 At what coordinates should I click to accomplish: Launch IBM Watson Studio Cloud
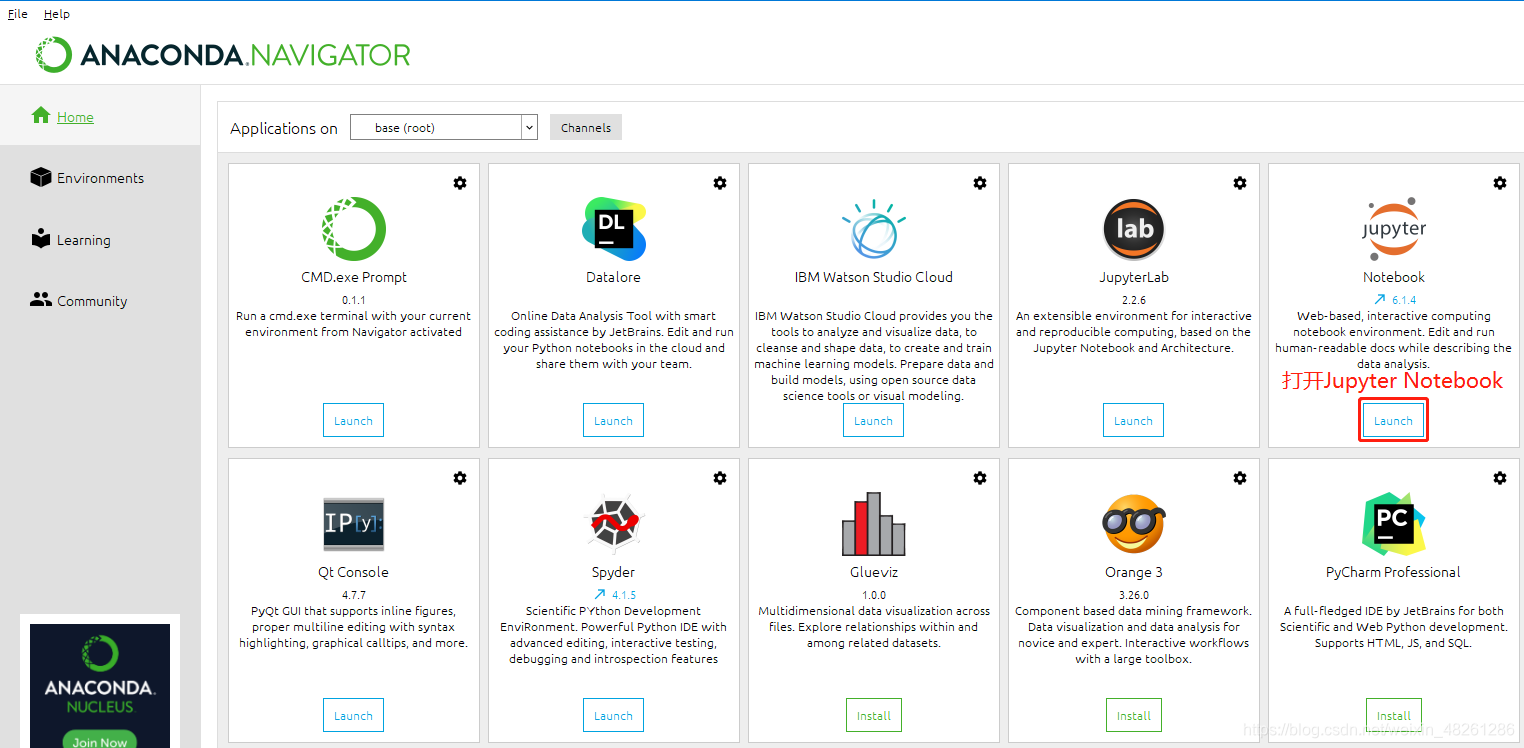point(873,421)
